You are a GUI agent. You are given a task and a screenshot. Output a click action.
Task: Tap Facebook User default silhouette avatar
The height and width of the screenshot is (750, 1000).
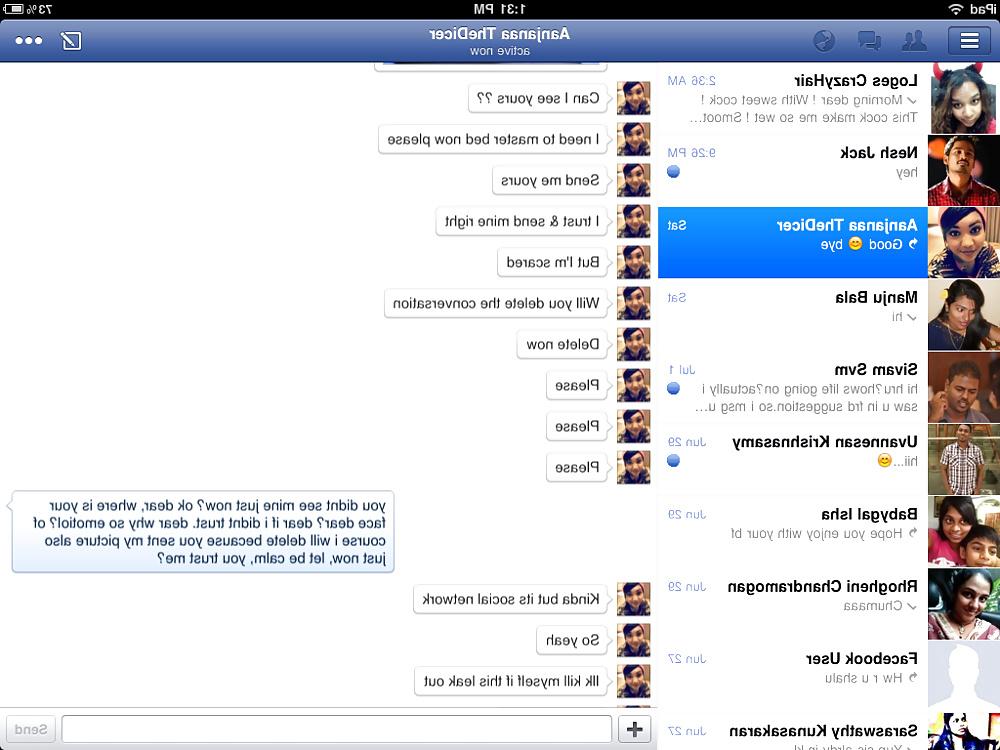(964, 676)
